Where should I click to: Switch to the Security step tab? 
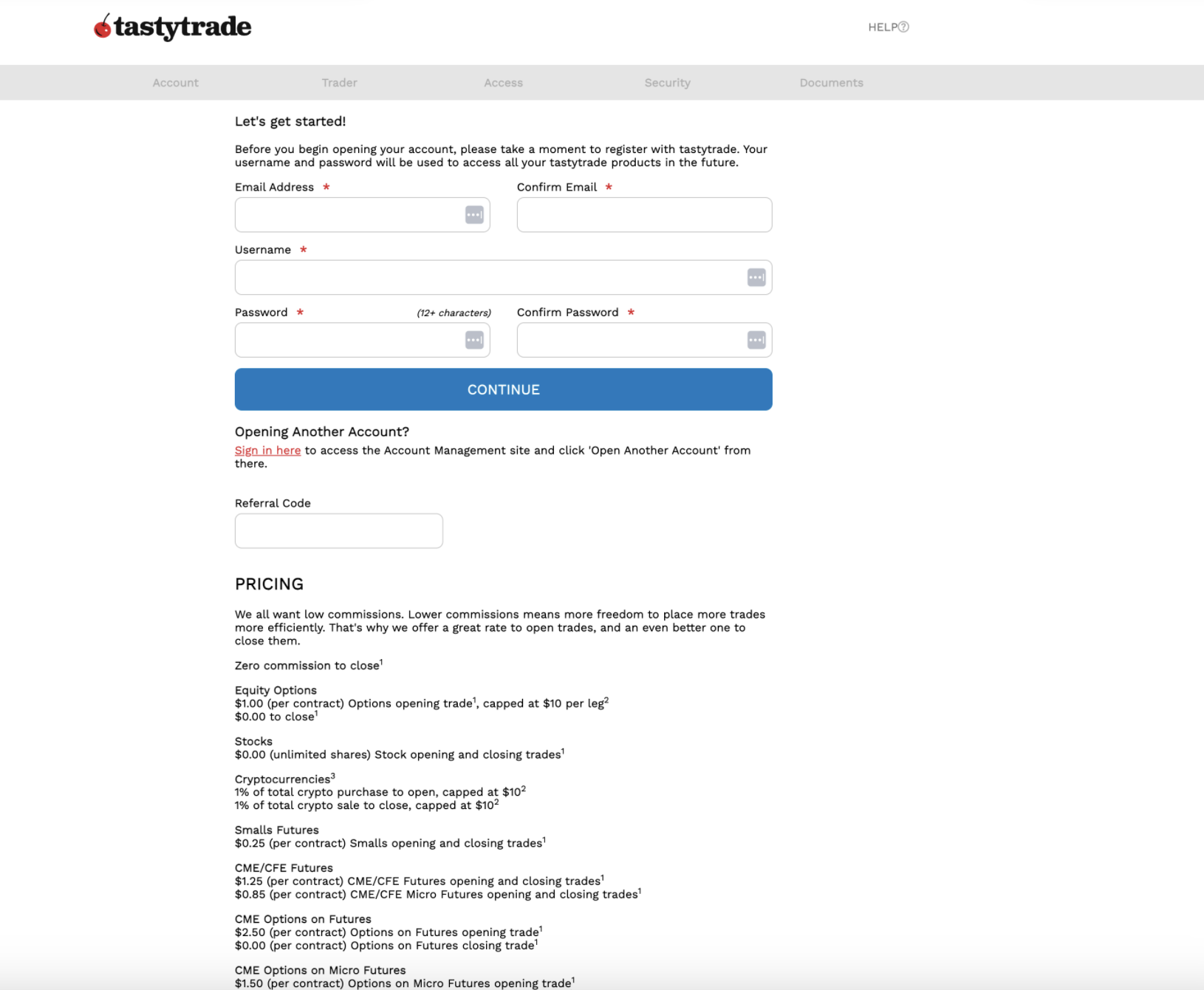point(668,83)
